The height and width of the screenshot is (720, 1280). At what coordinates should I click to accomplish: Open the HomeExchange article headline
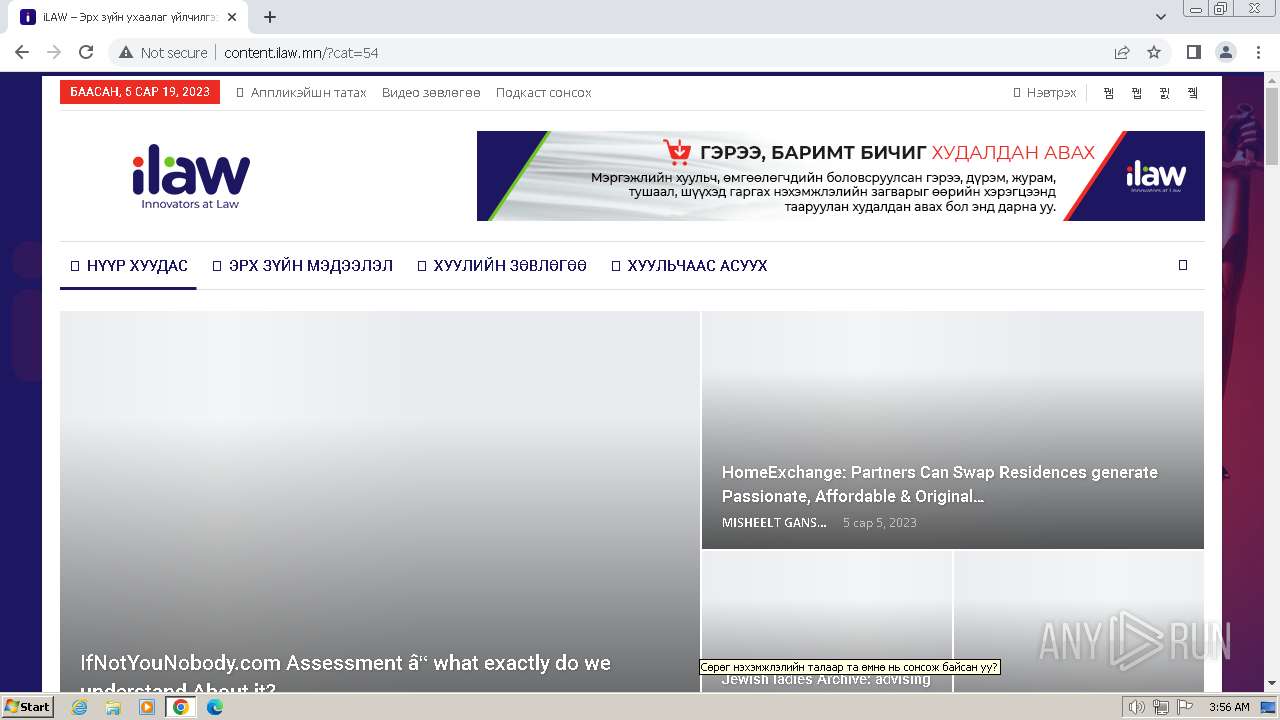click(x=940, y=484)
